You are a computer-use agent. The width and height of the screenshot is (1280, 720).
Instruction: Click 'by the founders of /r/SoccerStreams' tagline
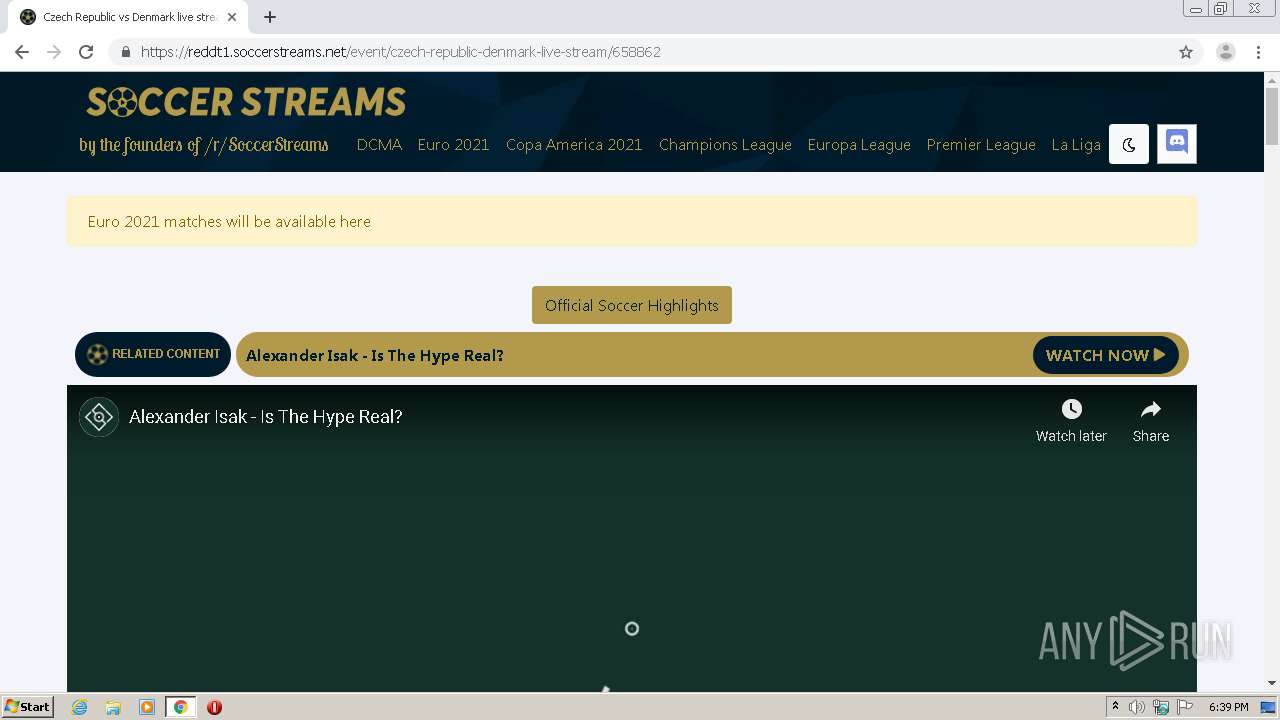[204, 145]
